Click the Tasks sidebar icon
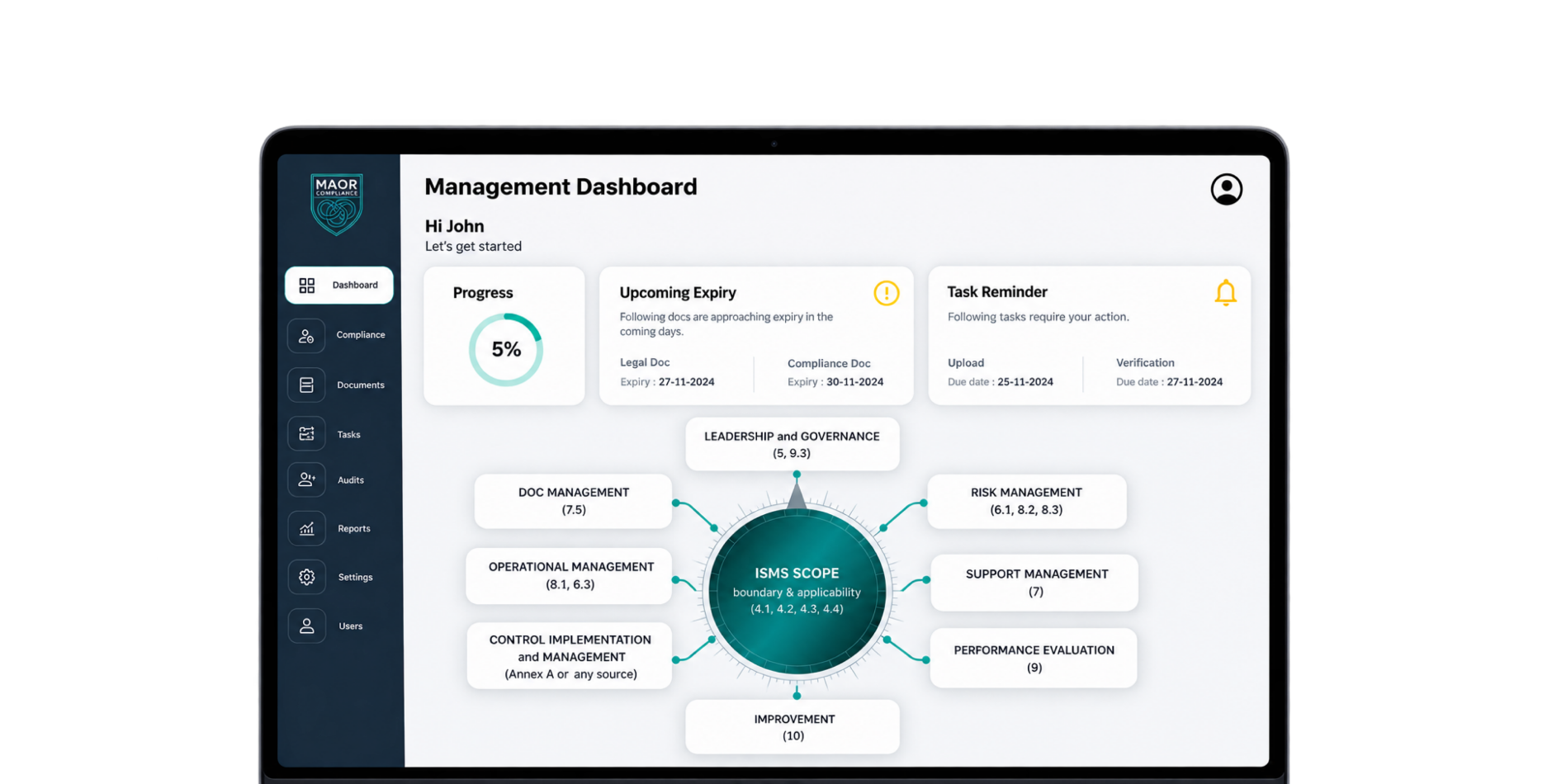 click(x=306, y=434)
